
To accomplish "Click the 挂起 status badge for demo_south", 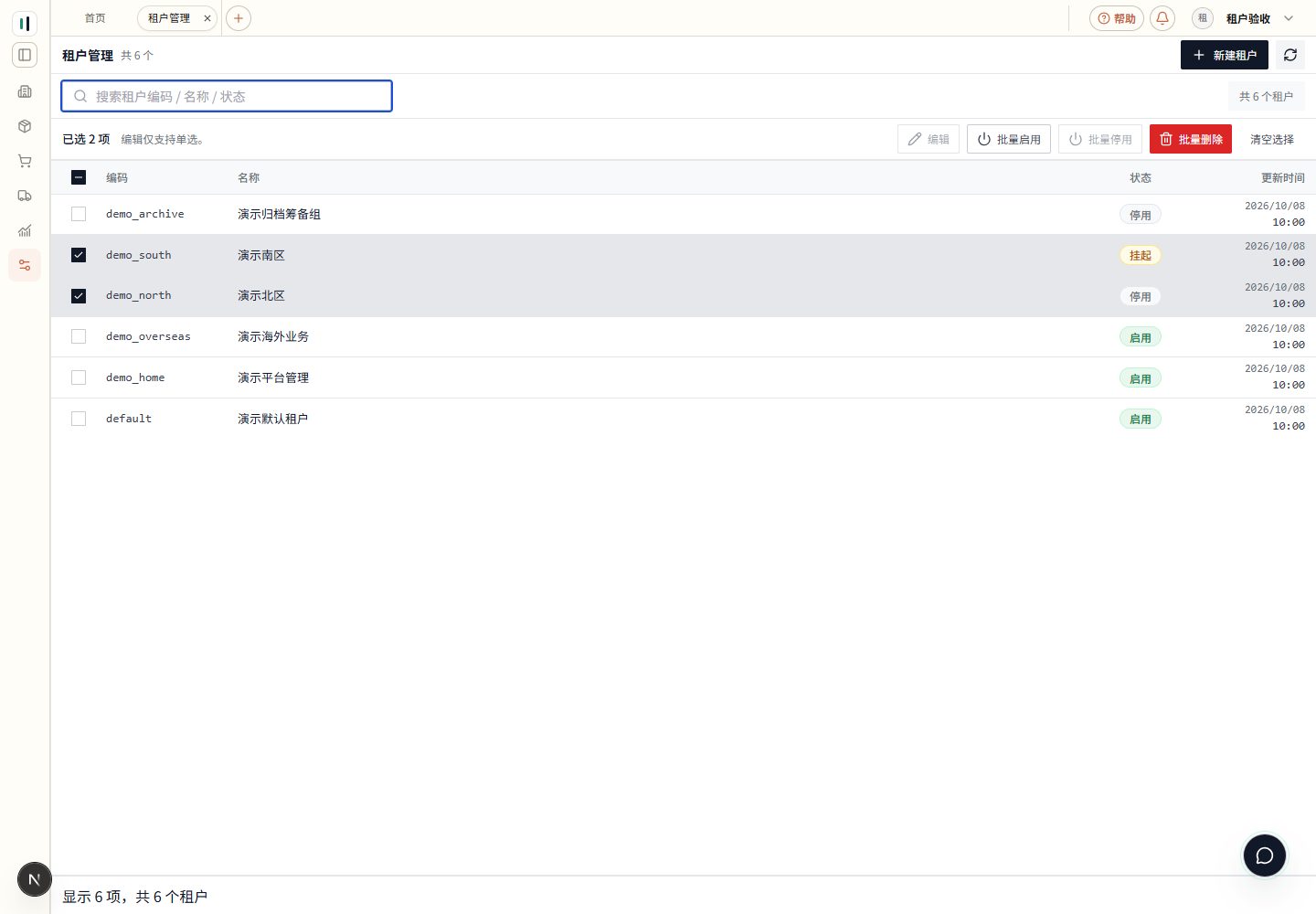I will tap(1141, 255).
